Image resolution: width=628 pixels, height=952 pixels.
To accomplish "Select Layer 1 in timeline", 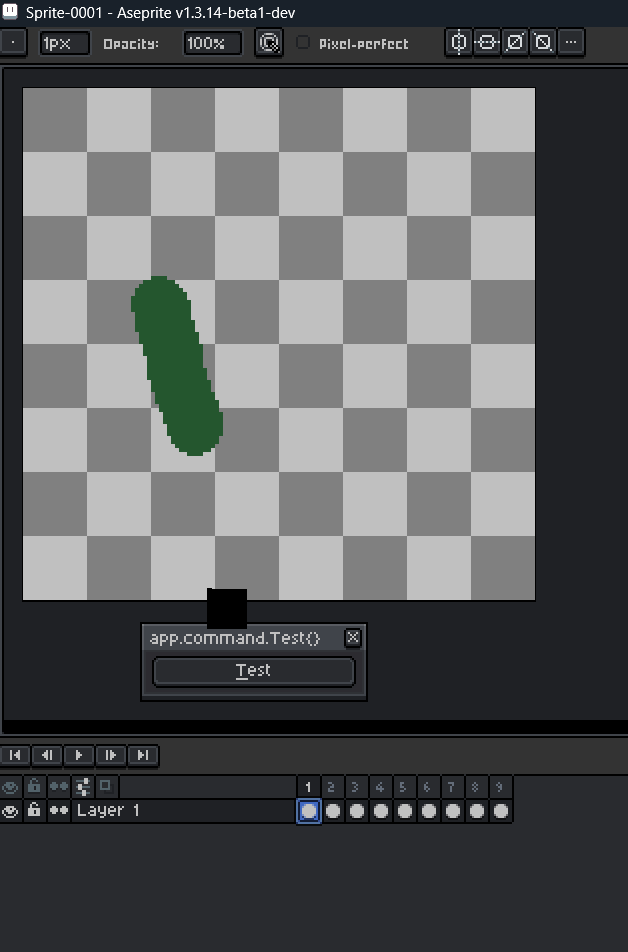I will click(183, 811).
